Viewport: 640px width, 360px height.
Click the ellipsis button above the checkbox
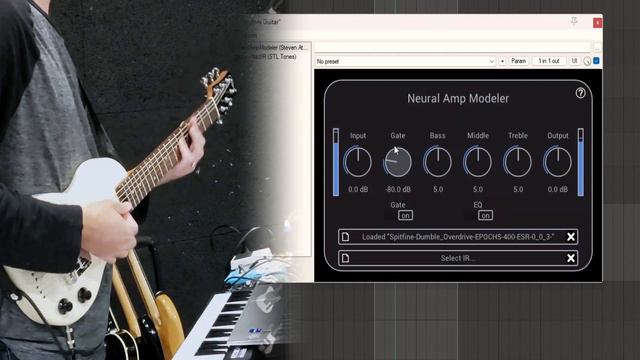pyautogui.click(x=597, y=48)
